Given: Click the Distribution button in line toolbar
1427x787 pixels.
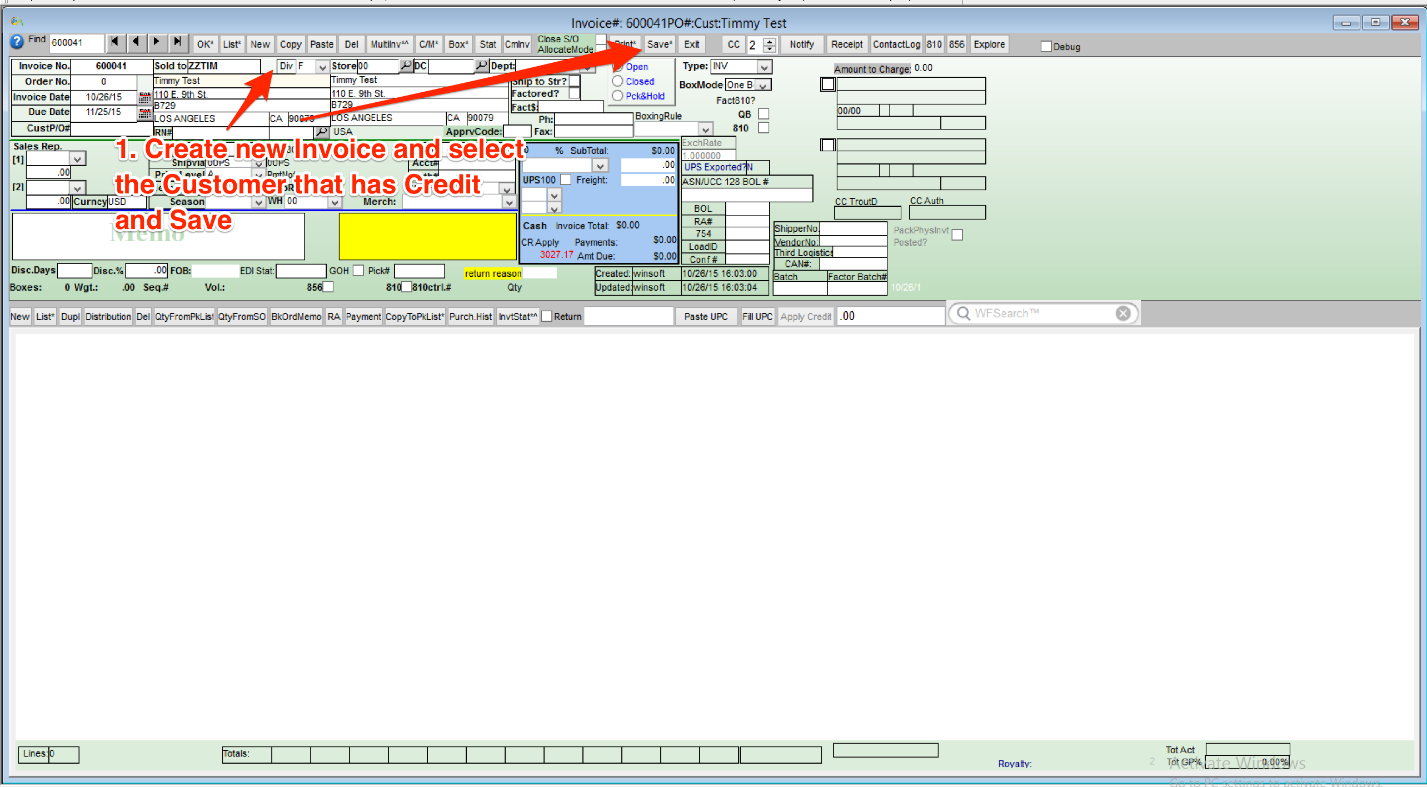Looking at the screenshot, I should pos(108,316).
